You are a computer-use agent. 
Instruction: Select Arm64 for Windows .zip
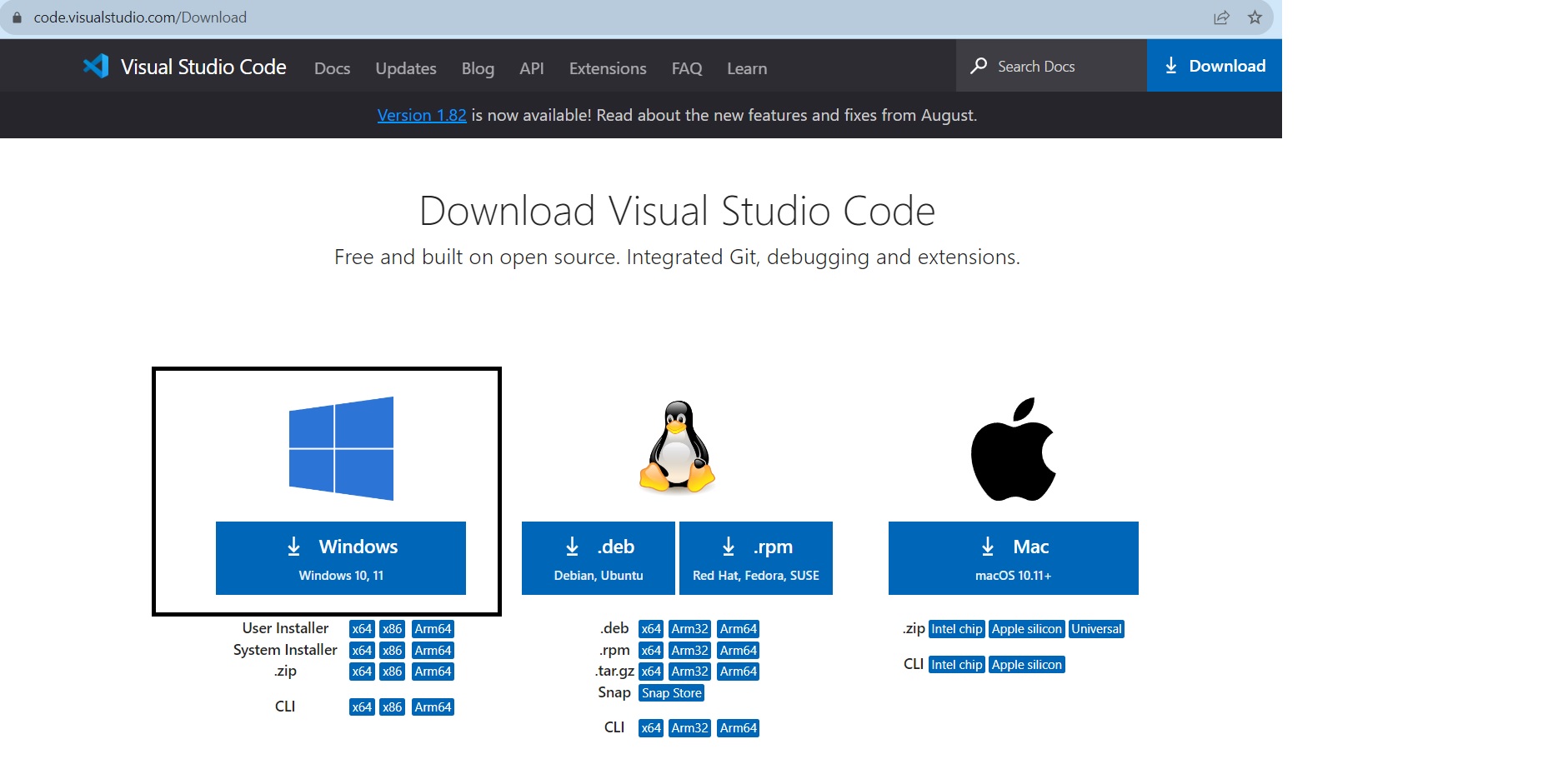[433, 672]
